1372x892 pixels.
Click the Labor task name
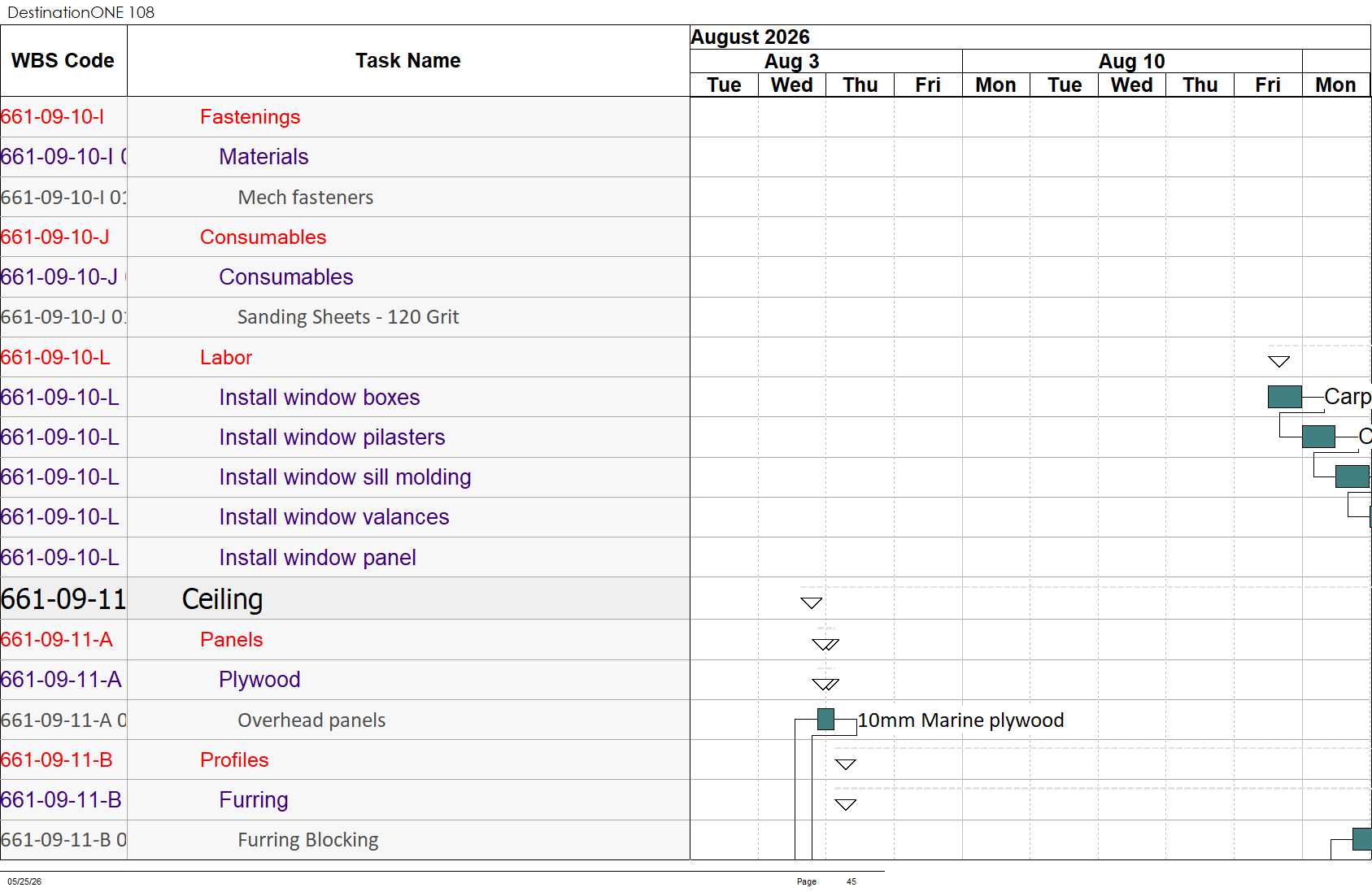(x=226, y=358)
